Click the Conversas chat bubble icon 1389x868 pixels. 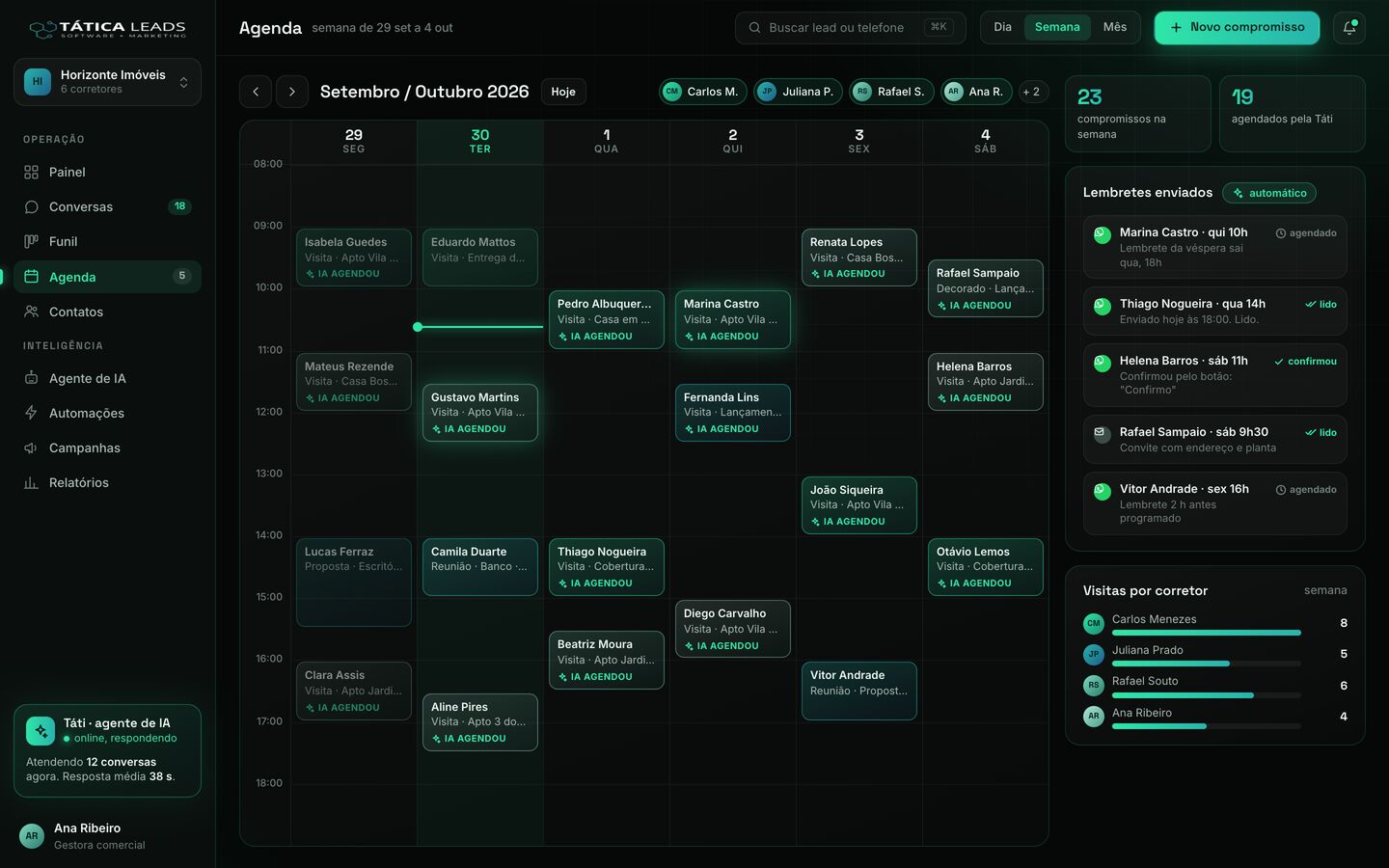pyautogui.click(x=31, y=207)
